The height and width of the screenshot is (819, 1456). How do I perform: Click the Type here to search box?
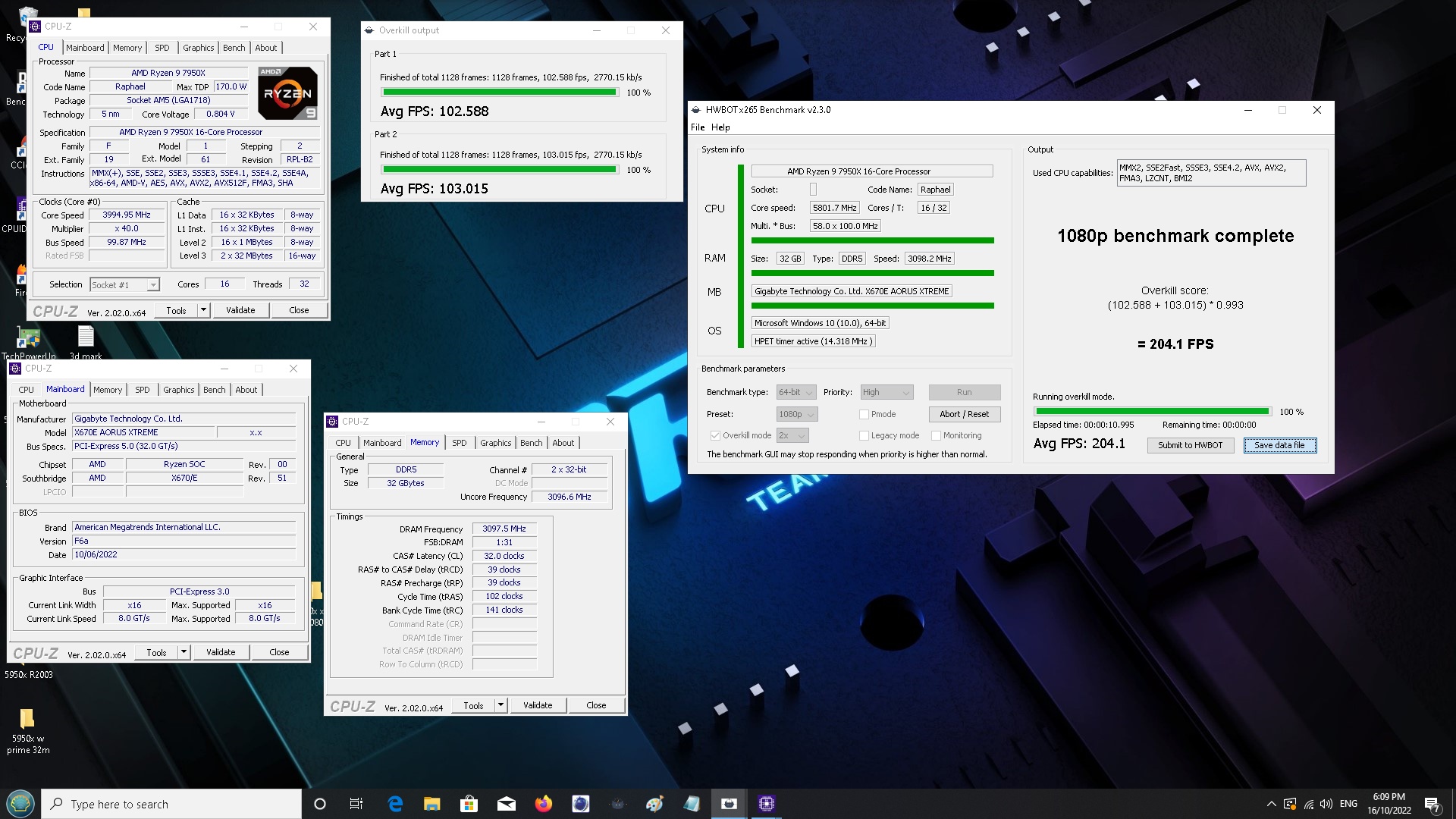pos(171,804)
